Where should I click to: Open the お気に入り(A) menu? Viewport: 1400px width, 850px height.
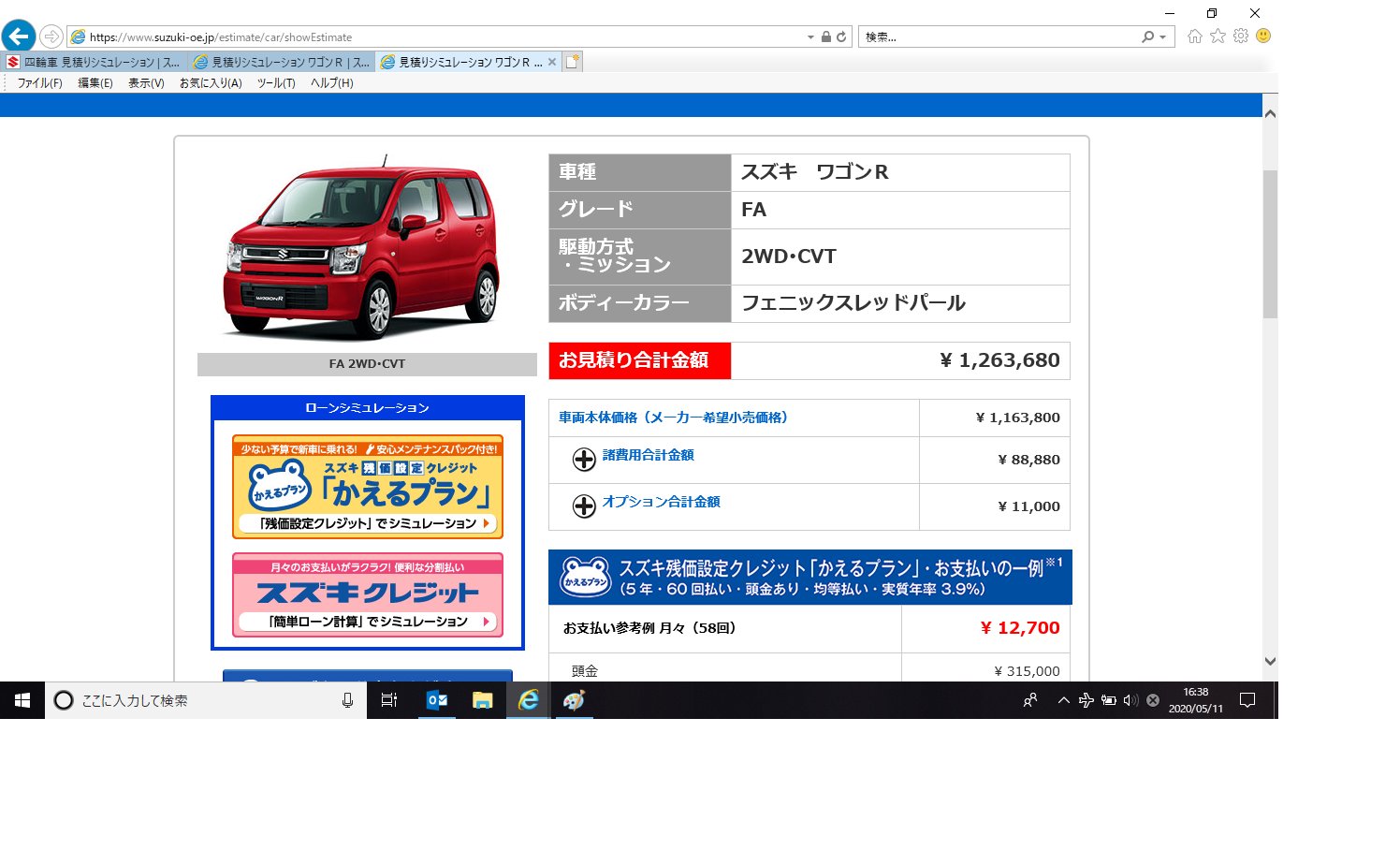click(x=211, y=83)
